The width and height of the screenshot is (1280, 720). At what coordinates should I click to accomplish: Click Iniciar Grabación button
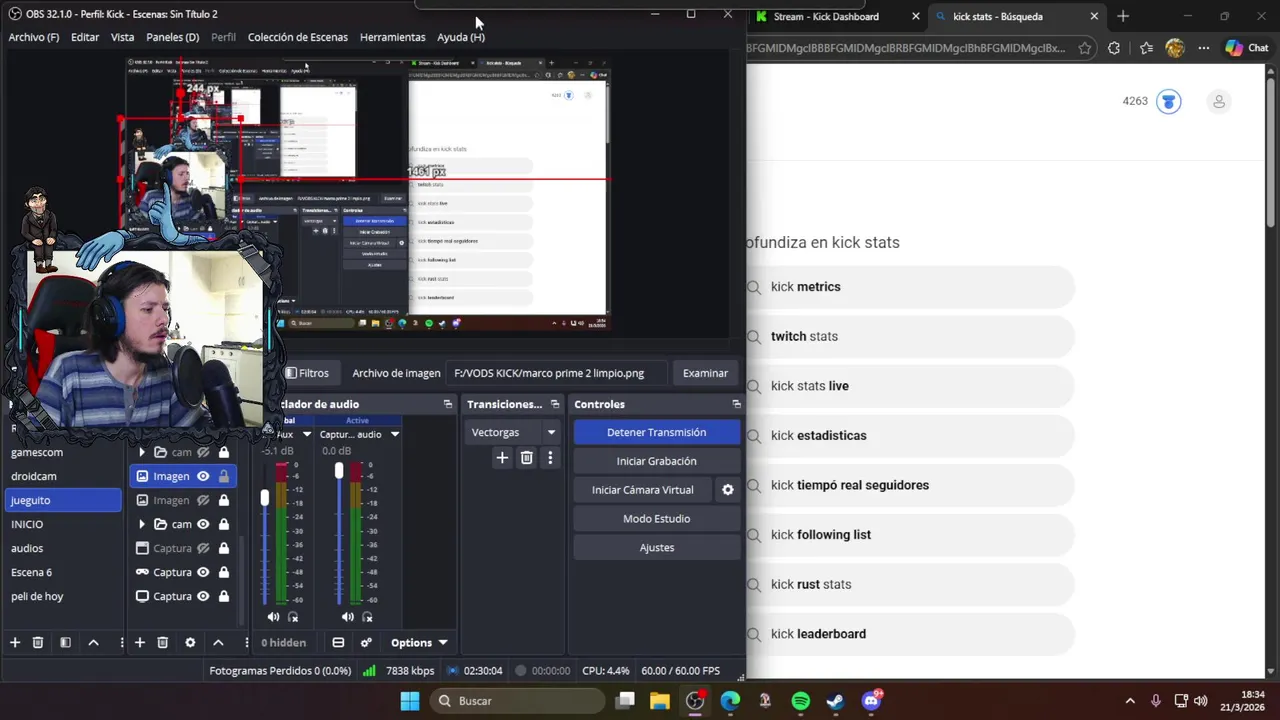(x=657, y=461)
